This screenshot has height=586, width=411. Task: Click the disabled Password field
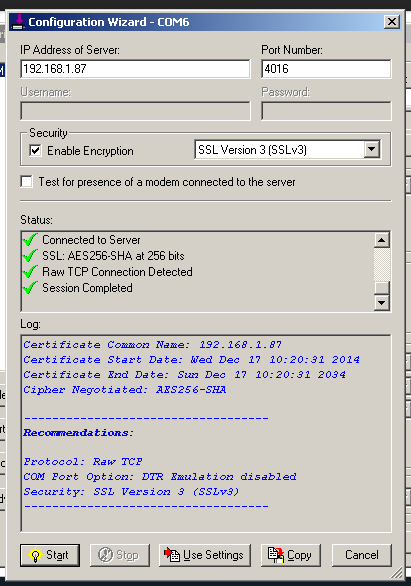click(x=327, y=111)
